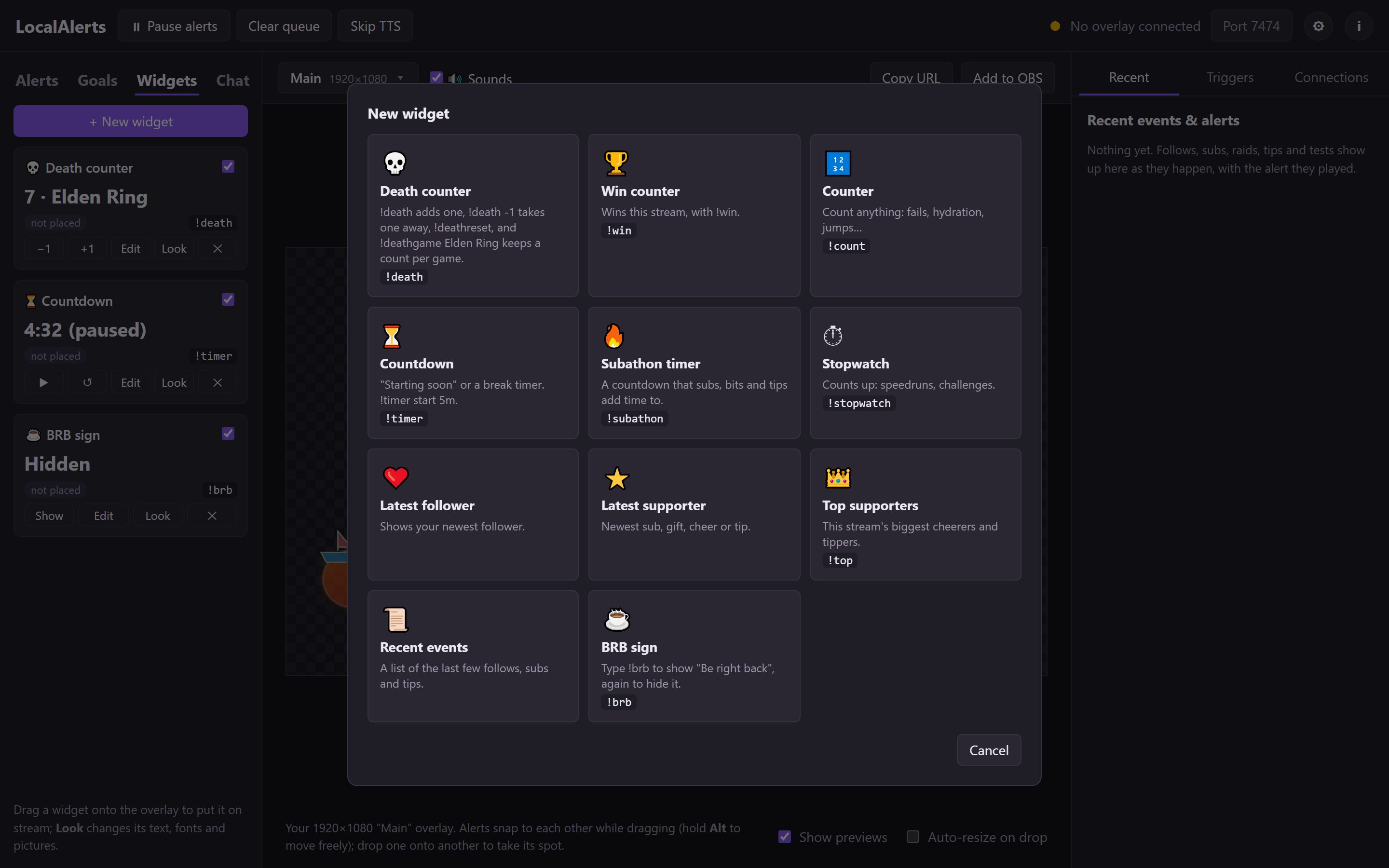Pick the Stopwatch widget card

(915, 373)
